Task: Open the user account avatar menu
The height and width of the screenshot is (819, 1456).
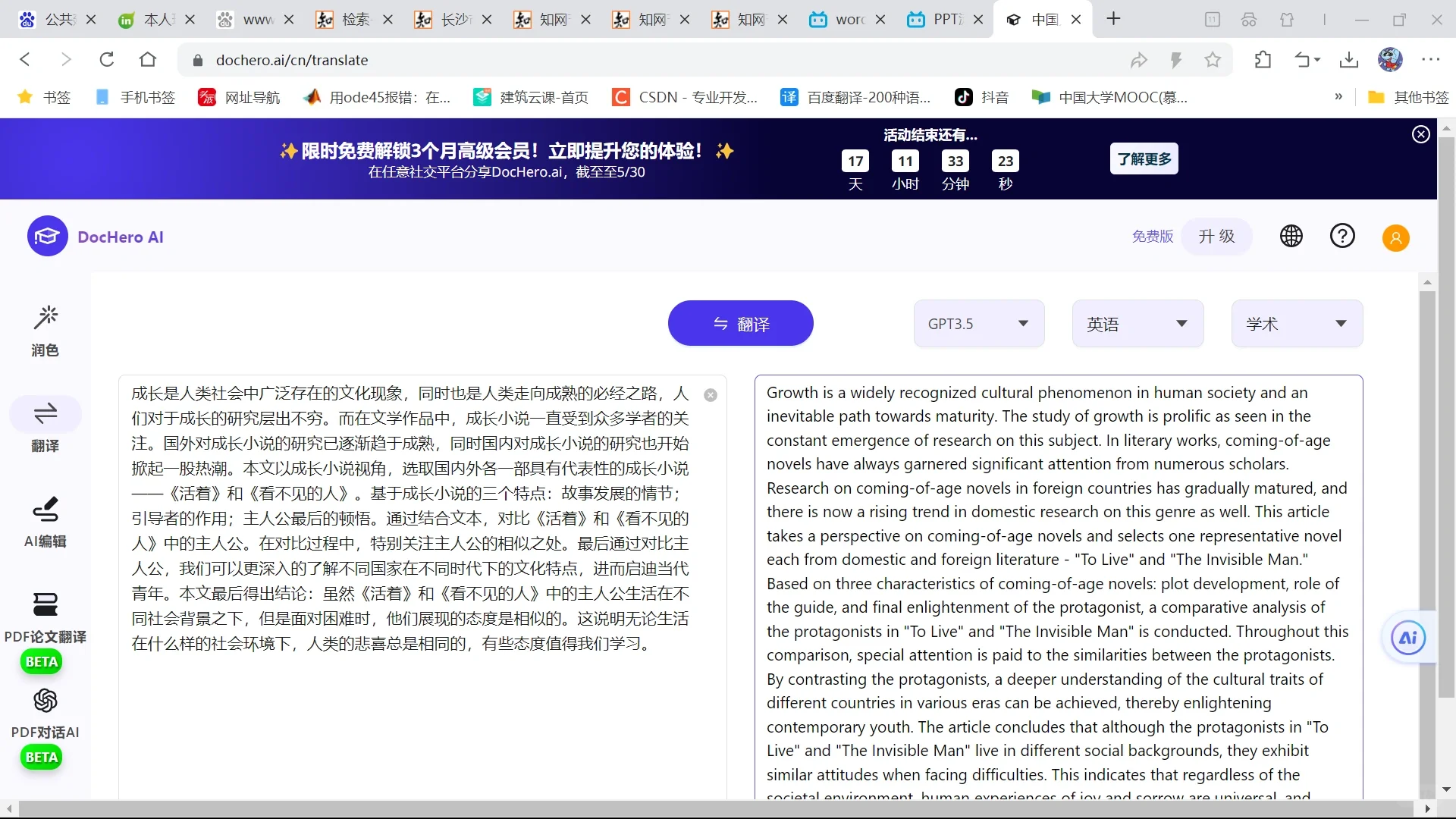Action: 1395,237
